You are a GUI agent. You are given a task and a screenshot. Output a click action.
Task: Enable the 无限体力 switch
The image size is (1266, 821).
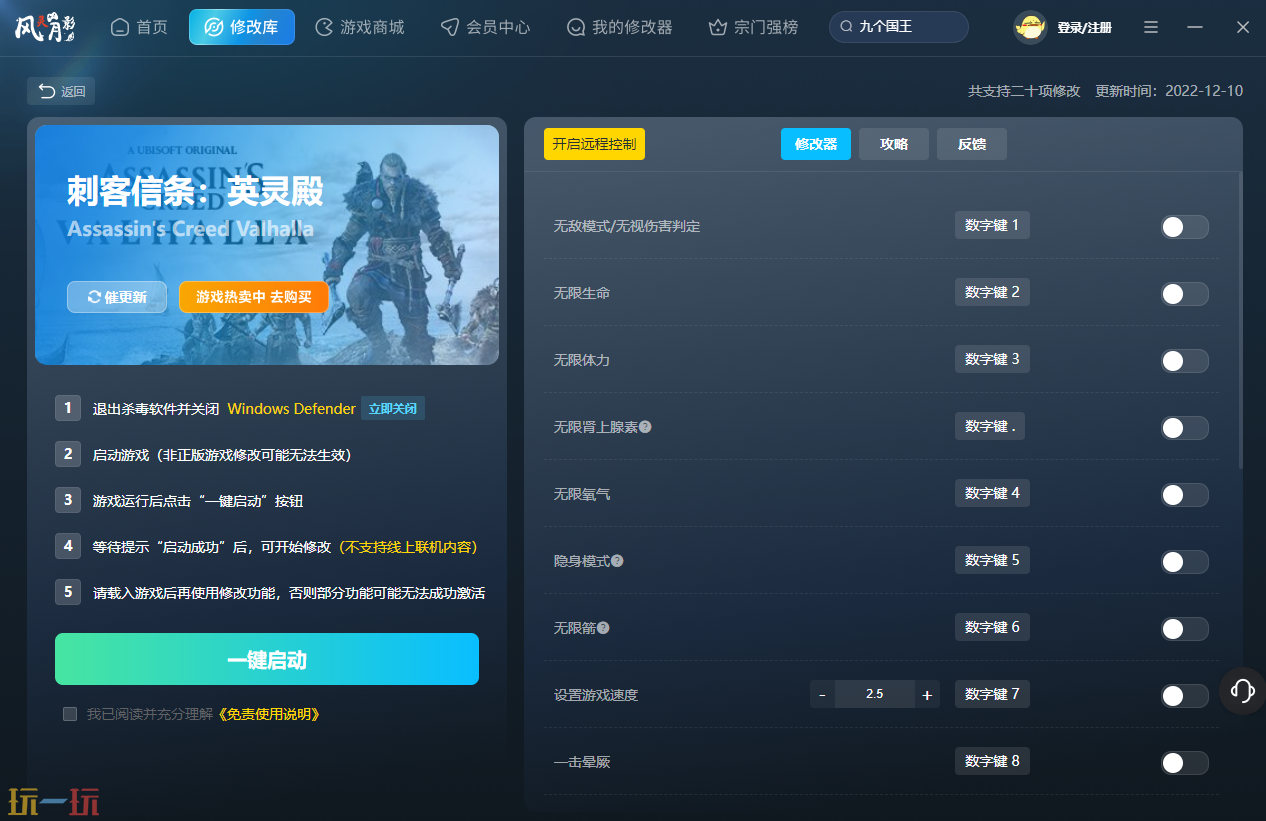pyautogui.click(x=1184, y=361)
